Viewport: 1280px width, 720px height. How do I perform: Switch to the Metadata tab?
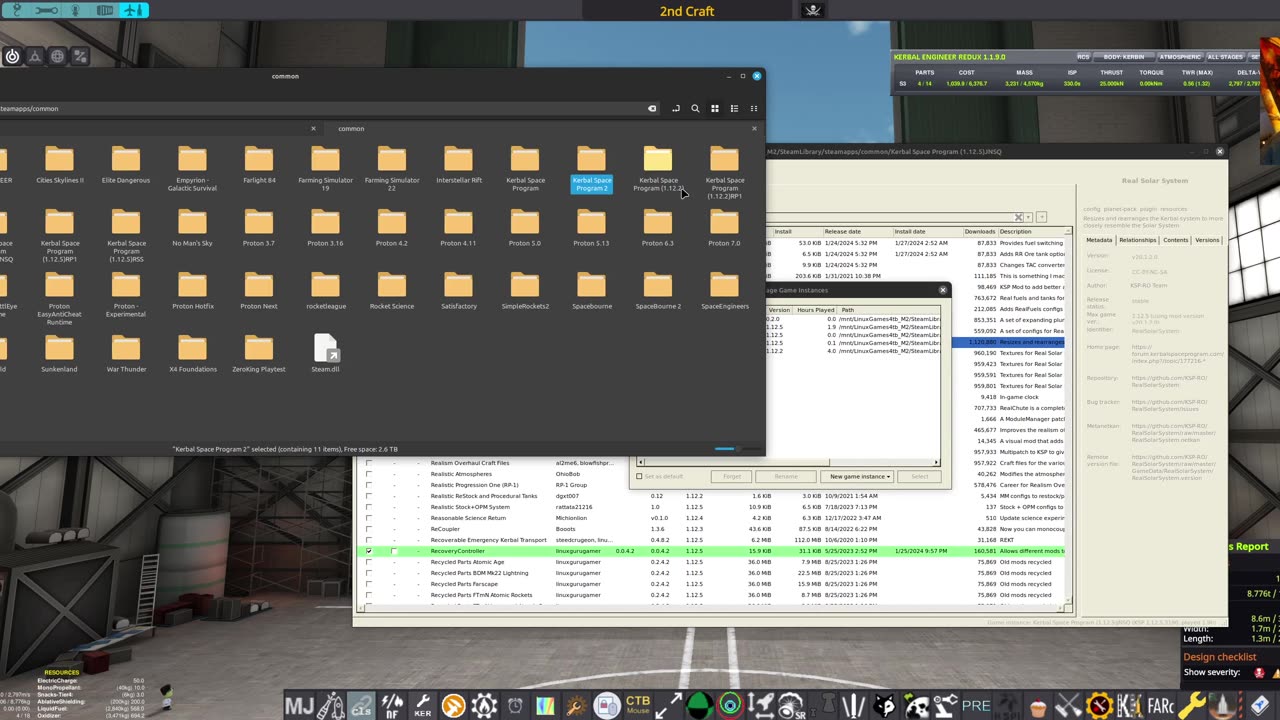click(x=1099, y=240)
